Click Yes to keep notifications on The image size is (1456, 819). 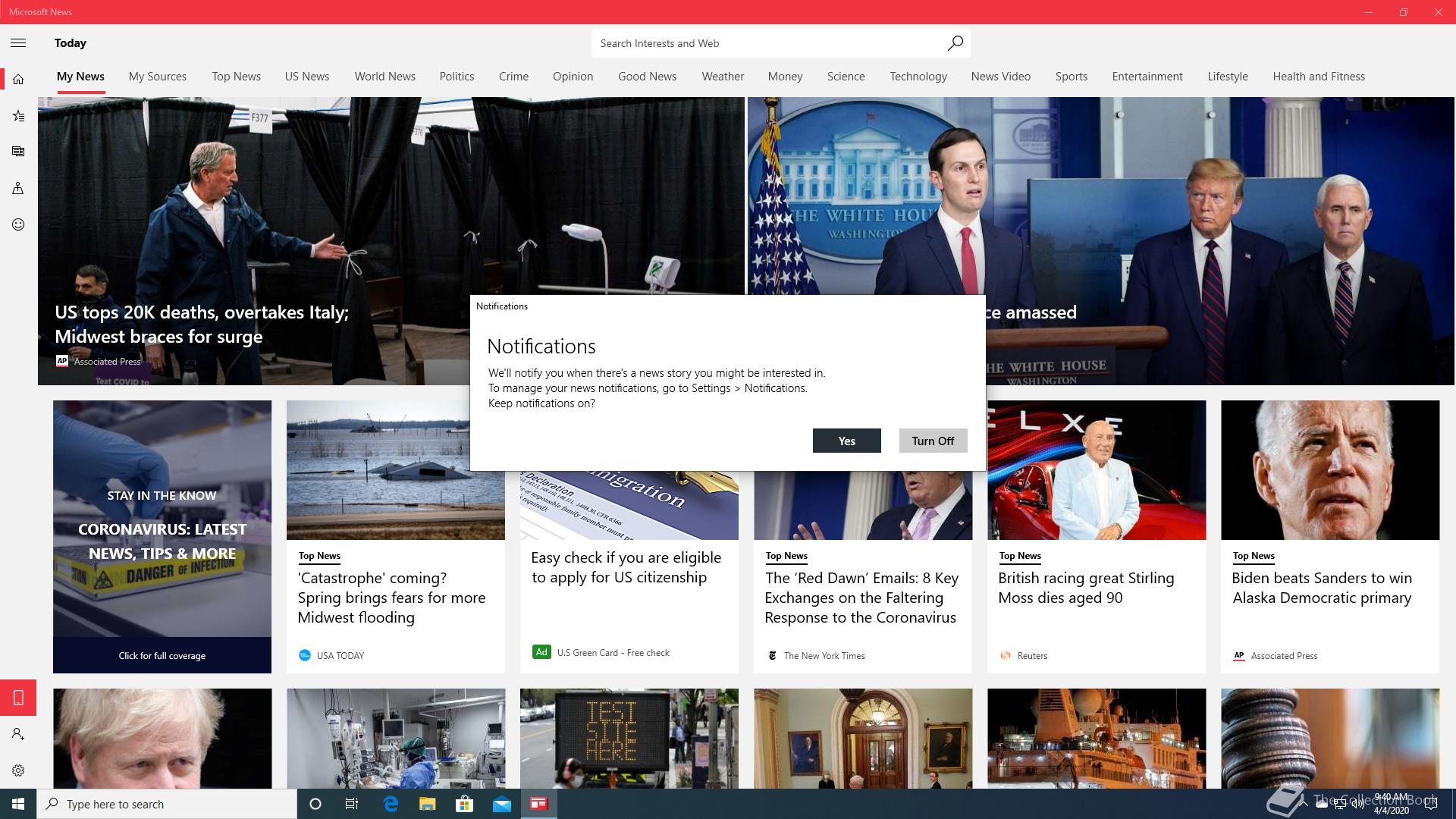coord(847,441)
